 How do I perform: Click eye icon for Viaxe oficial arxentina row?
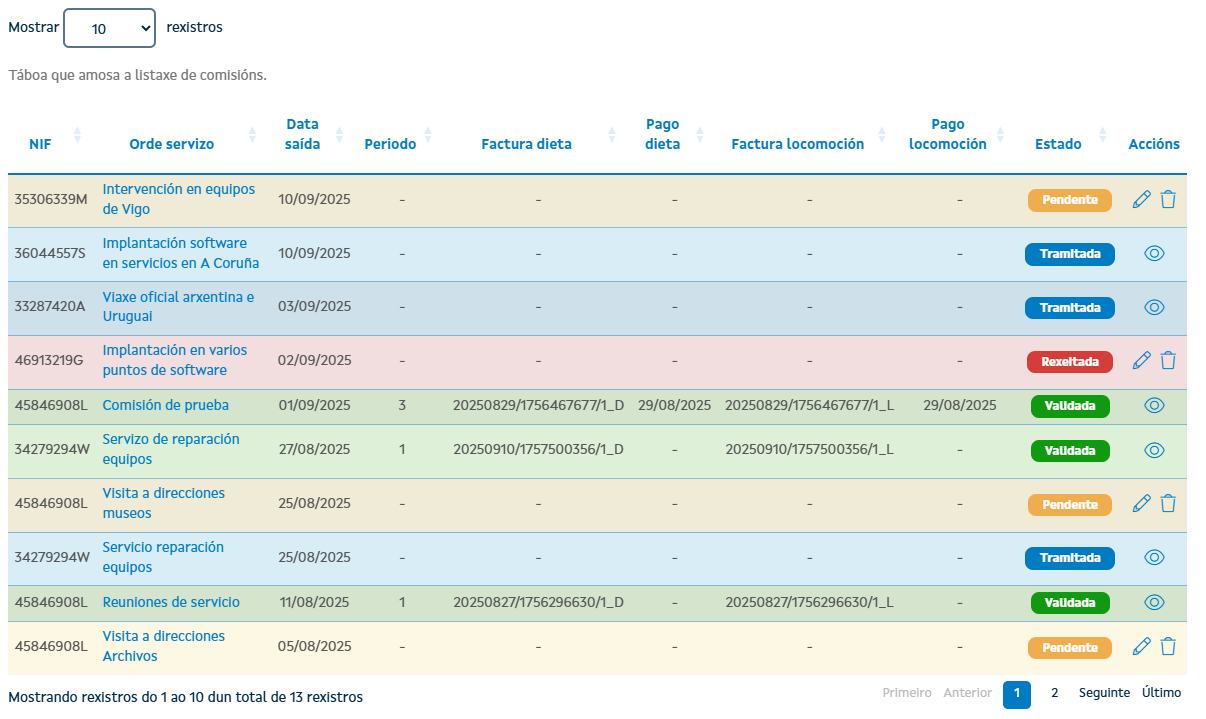coord(1154,308)
